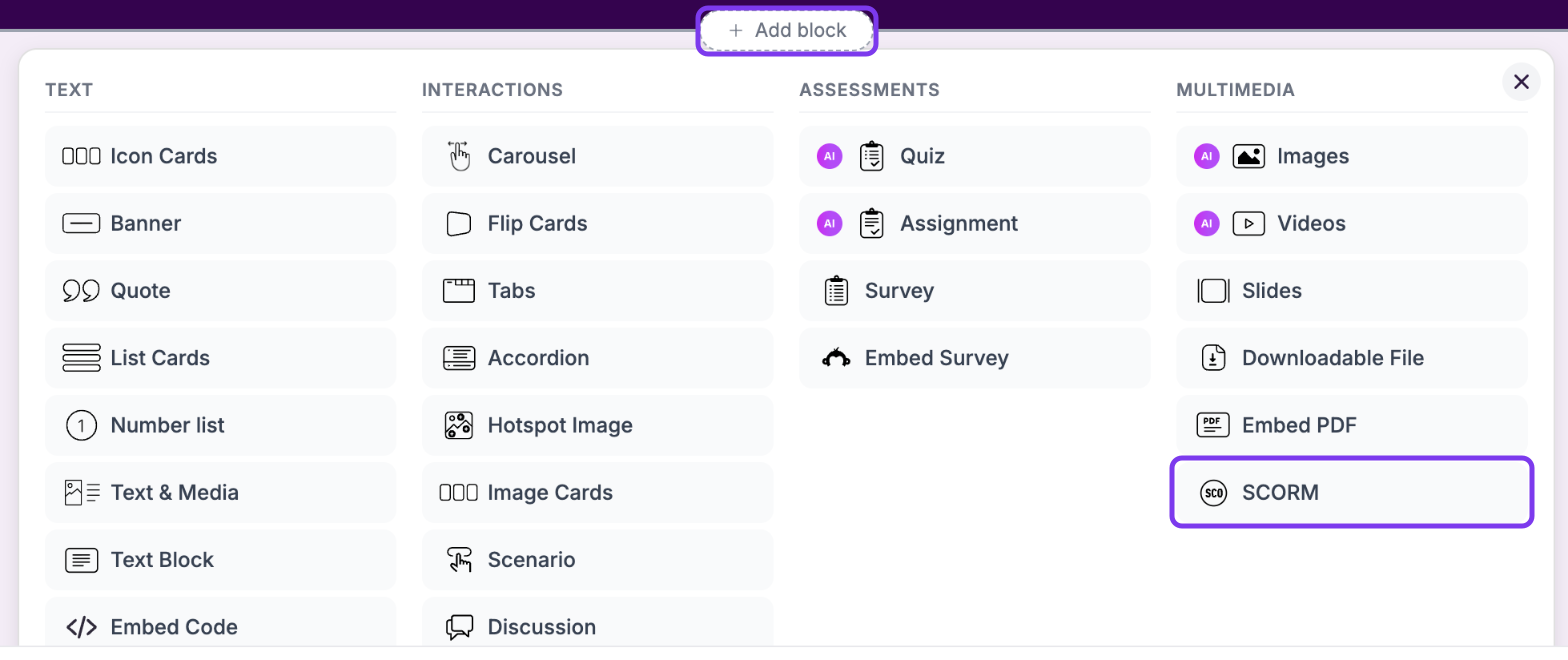
Task: Click the Assignment clipboard icon
Action: coord(872,223)
